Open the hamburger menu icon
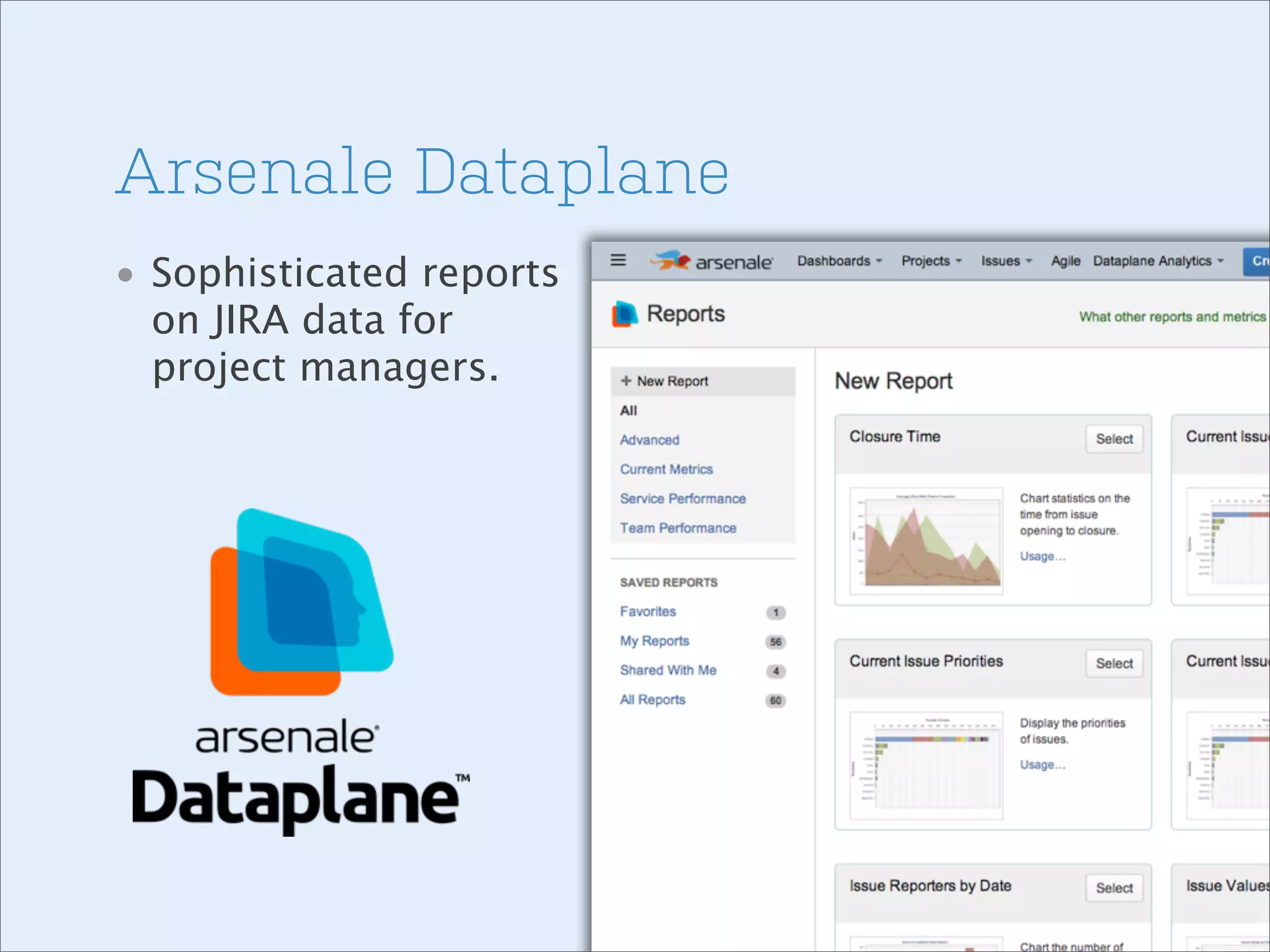 tap(618, 260)
